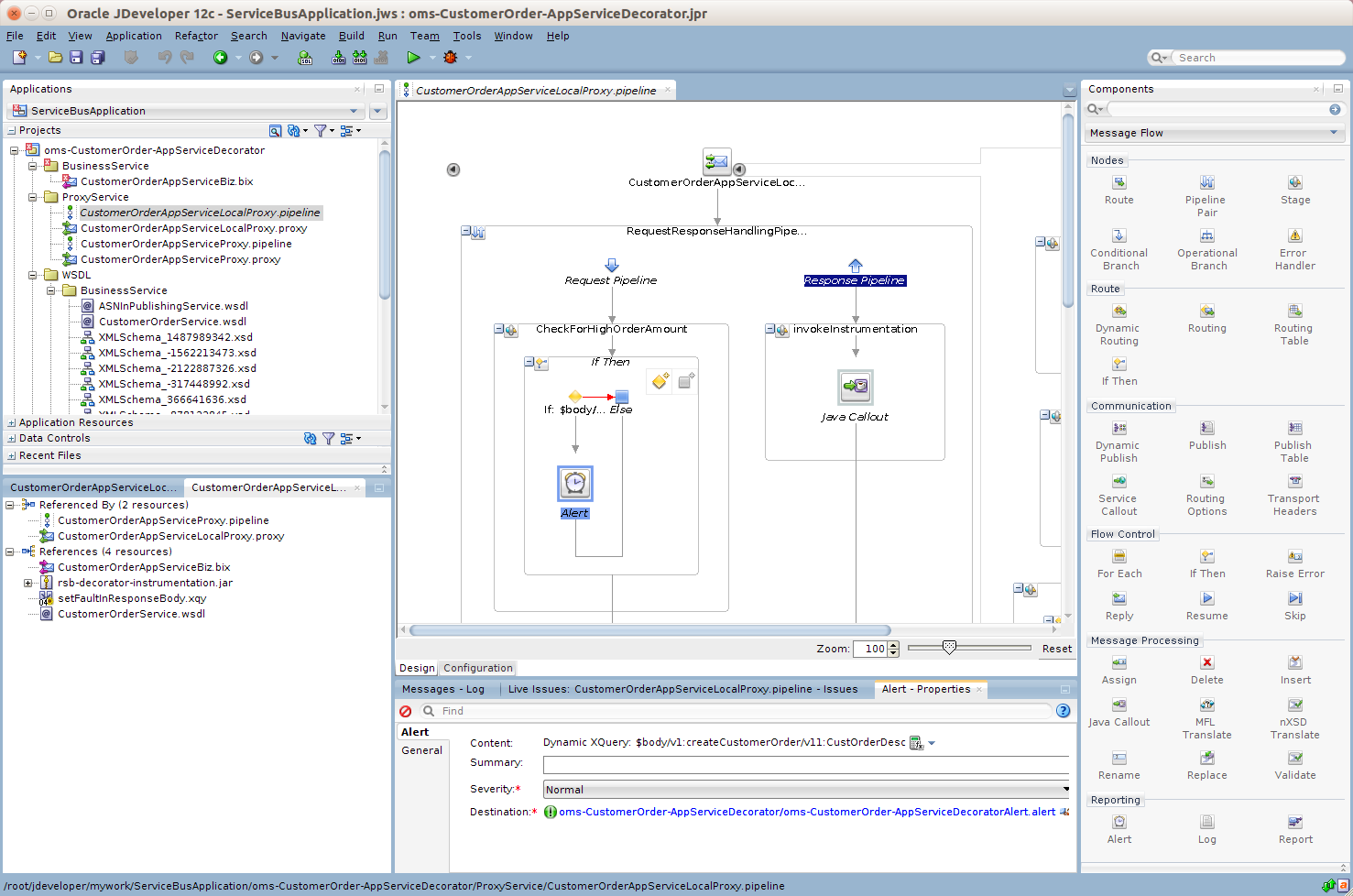Open the XQuery expression editor beside Content
This screenshot has height=896, width=1353.
(916, 743)
